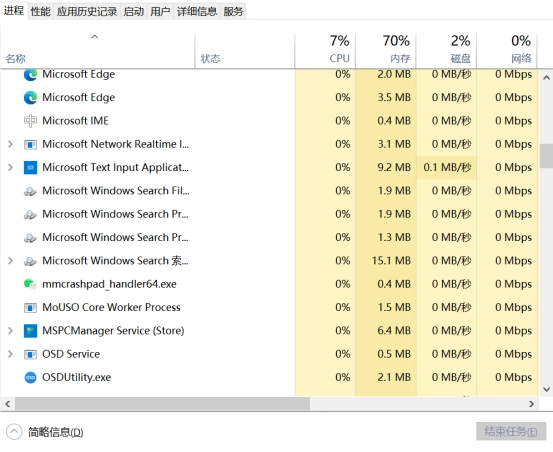This screenshot has width=553, height=452.
Task: Click the horizontal scrollbar thumb
Action: click(x=162, y=404)
